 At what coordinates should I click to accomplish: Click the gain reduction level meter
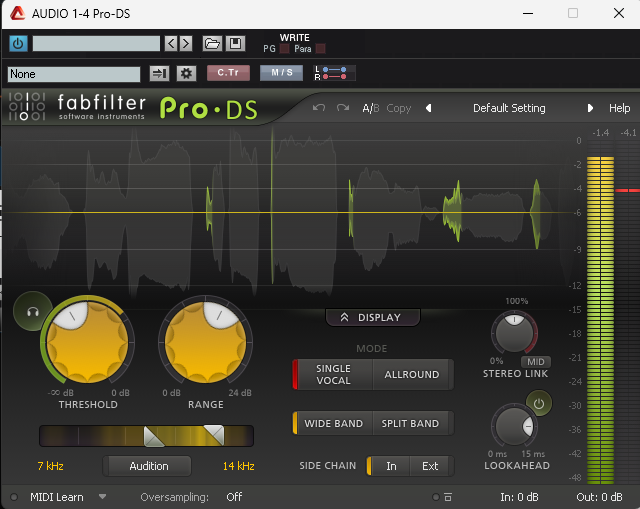pyautogui.click(x=627, y=312)
